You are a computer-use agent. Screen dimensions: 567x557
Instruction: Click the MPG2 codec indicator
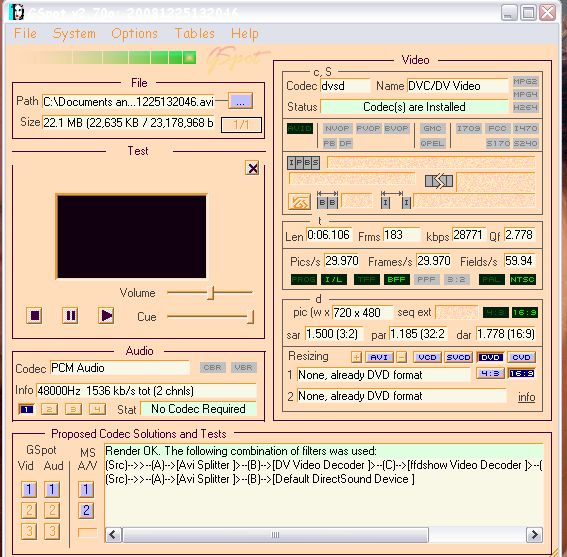coord(525,81)
